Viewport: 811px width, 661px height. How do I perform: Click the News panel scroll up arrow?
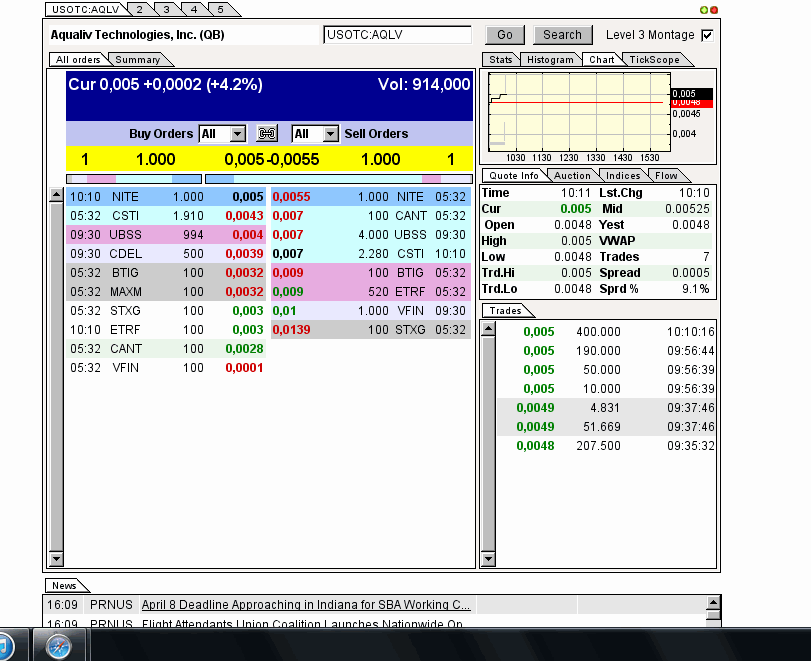tap(713, 603)
